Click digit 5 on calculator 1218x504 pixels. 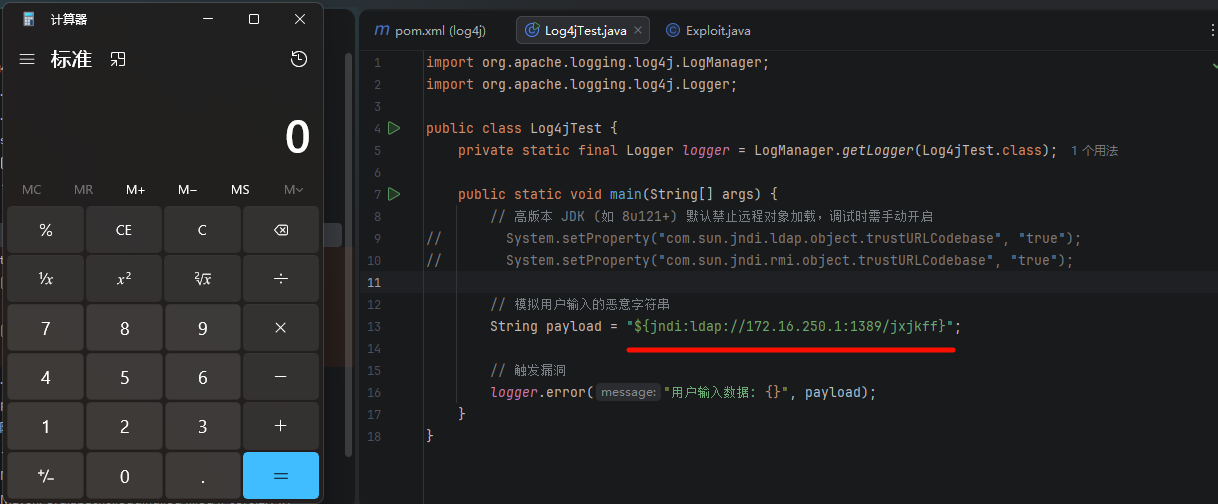124,377
